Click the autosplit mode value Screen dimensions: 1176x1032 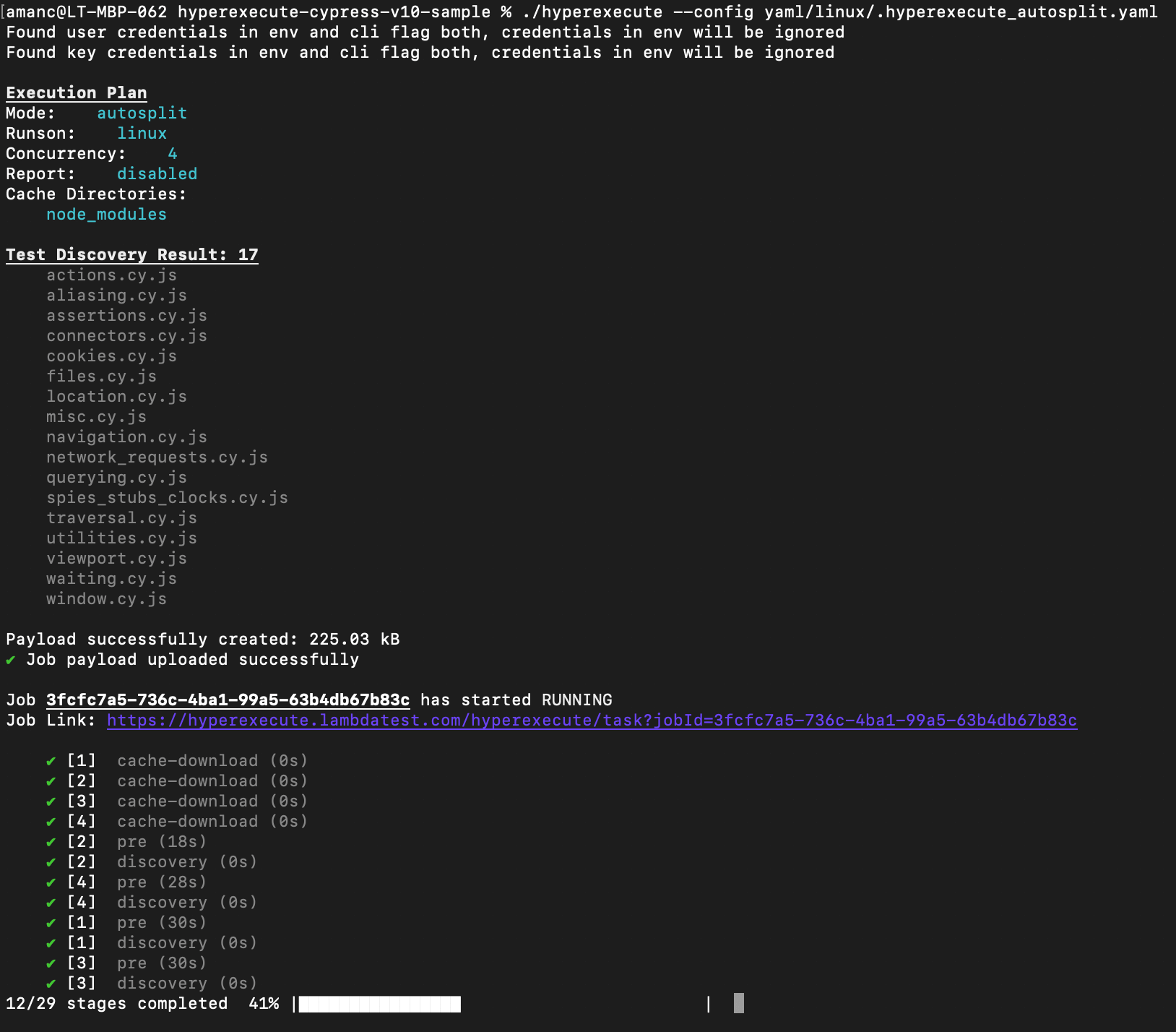point(142,113)
